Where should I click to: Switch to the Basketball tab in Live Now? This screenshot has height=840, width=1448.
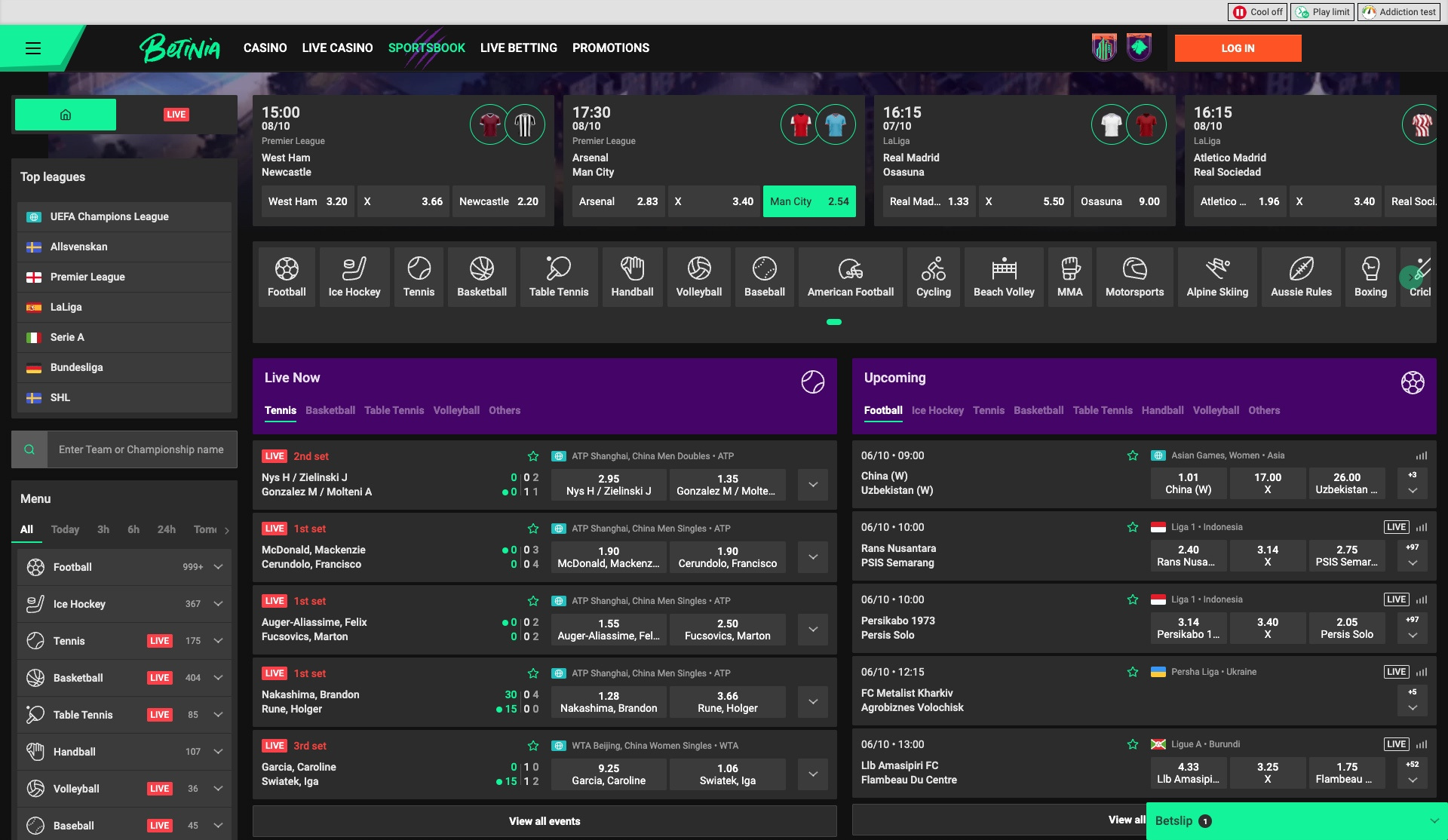point(330,410)
